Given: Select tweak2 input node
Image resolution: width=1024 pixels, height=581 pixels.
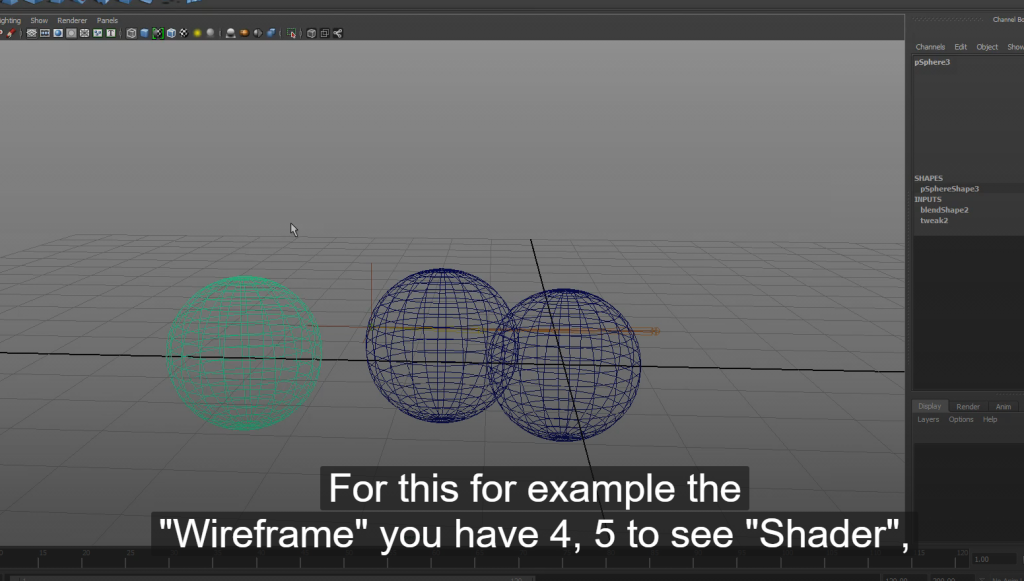Looking at the screenshot, I should [x=934, y=221].
